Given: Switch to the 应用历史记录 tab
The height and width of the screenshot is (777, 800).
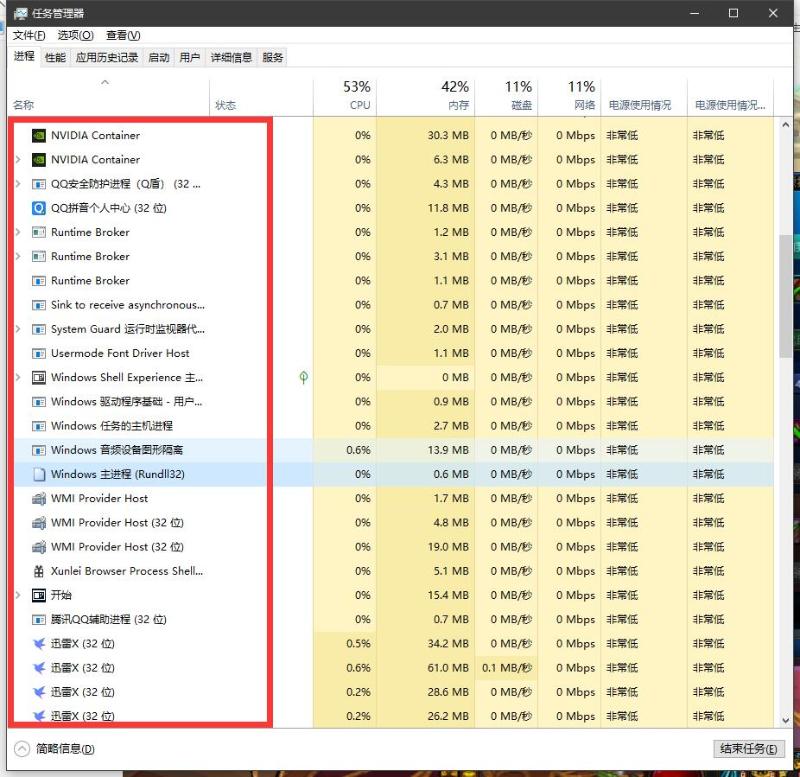Looking at the screenshot, I should click(107, 58).
